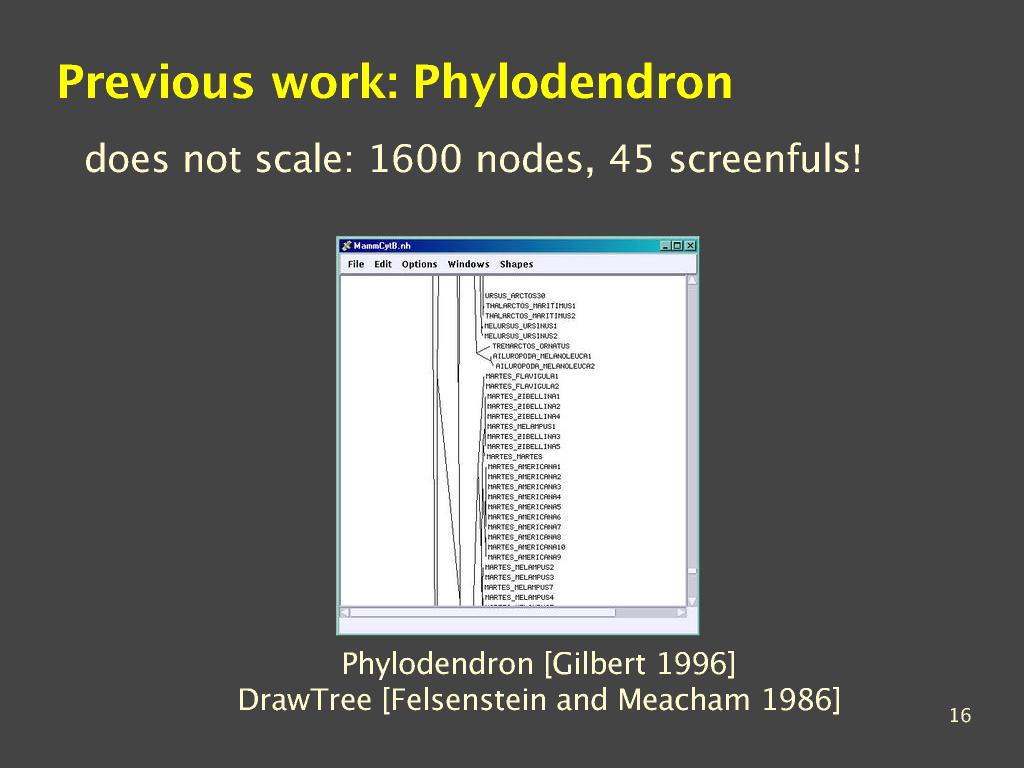Screen dimensions: 1024x768
Task: Select the MARTES_MARTES leaf label
Action: coord(514,457)
